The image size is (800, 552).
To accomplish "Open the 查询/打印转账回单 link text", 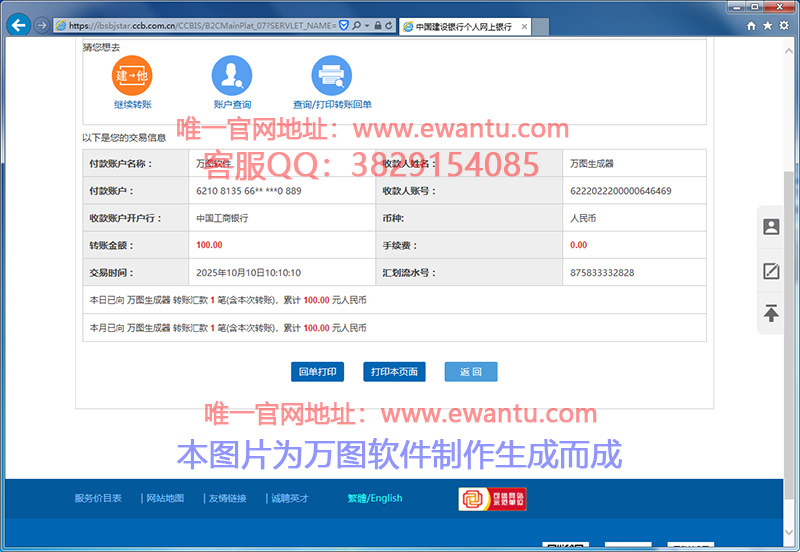I will point(332,105).
